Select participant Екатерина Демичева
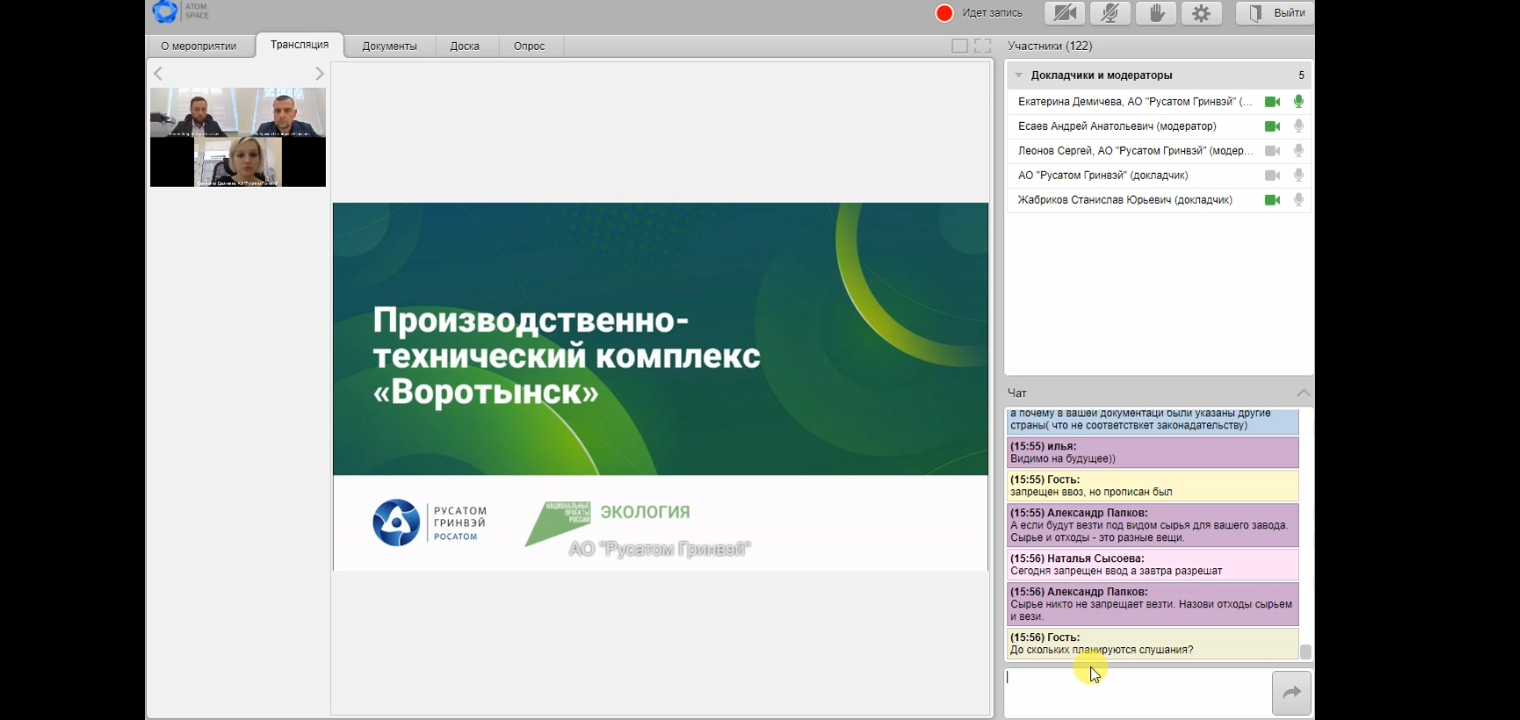 [1135, 102]
